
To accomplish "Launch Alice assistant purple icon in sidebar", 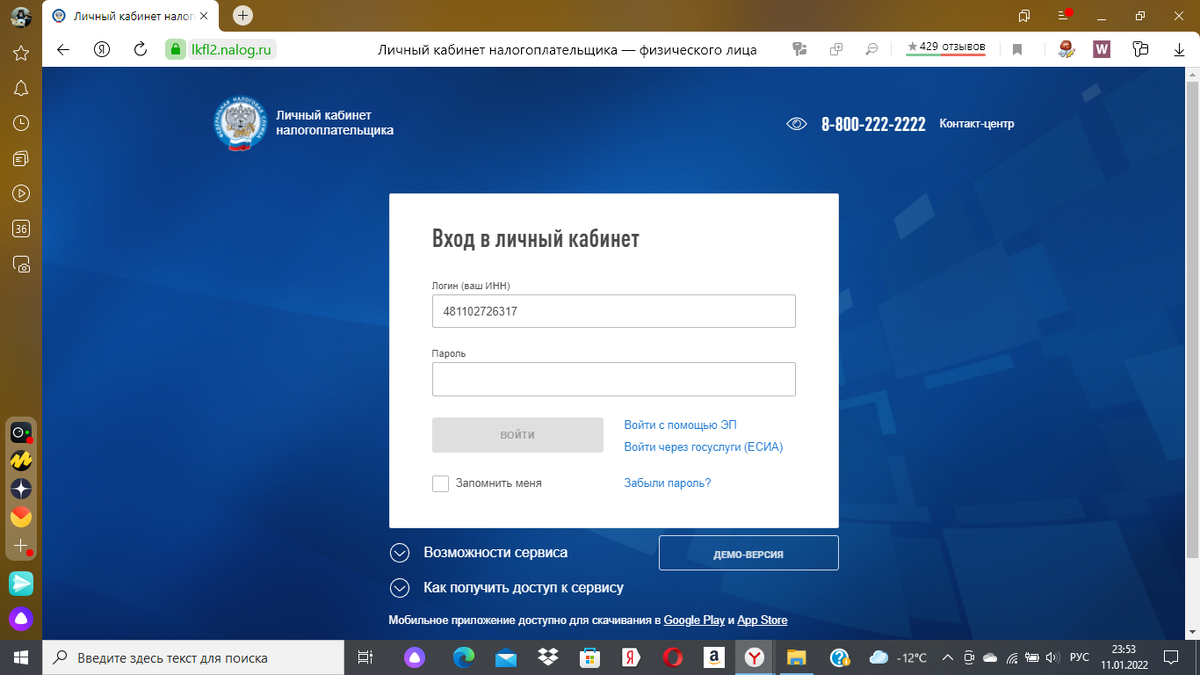I will pyautogui.click(x=20, y=618).
